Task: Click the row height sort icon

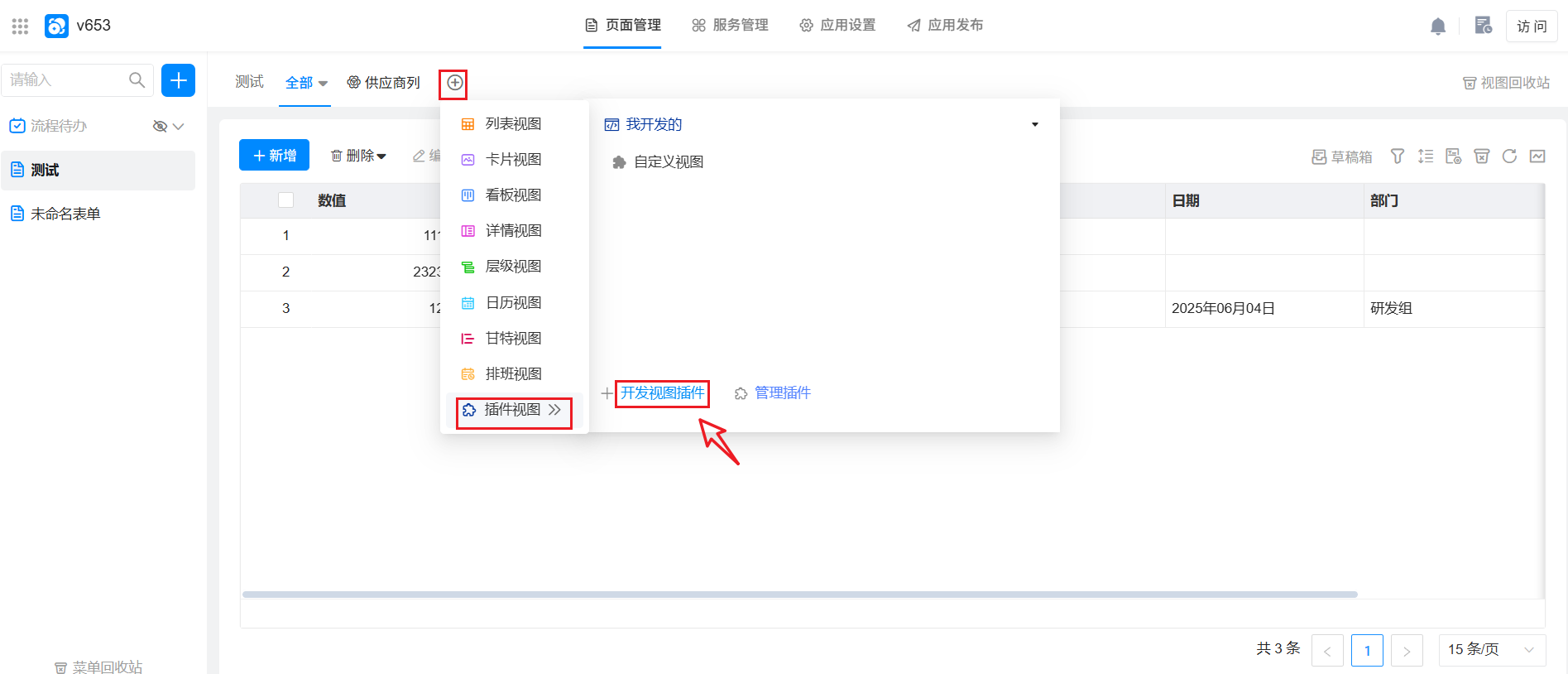Action: (1426, 156)
